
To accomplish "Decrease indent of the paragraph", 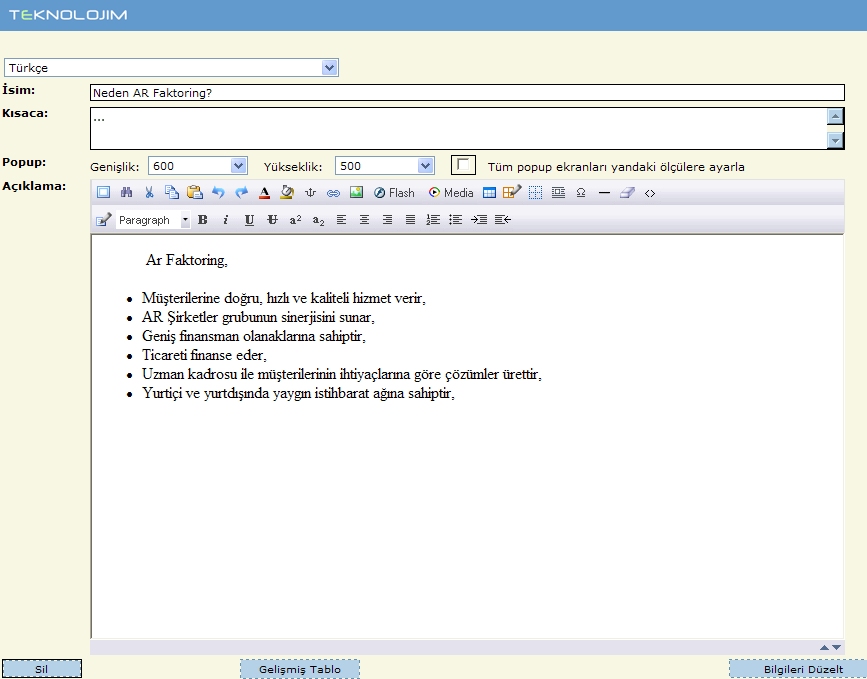I will coord(503,220).
